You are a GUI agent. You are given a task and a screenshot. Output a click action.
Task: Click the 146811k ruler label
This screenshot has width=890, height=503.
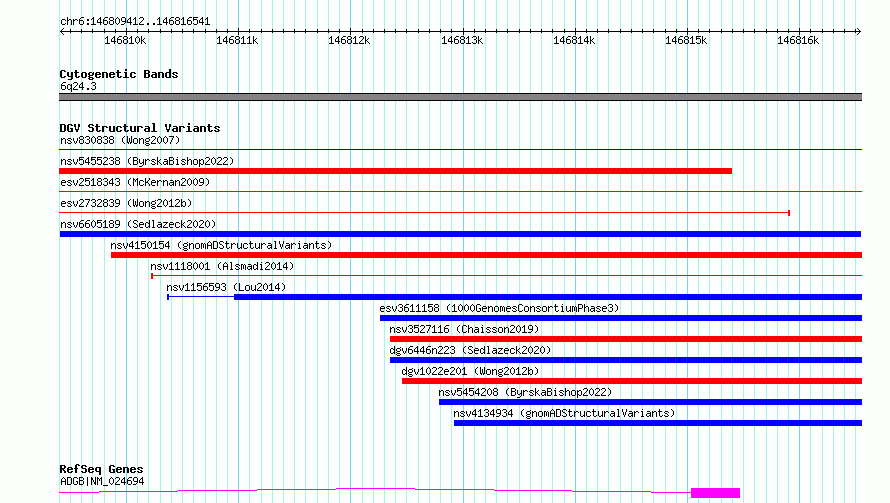point(237,40)
